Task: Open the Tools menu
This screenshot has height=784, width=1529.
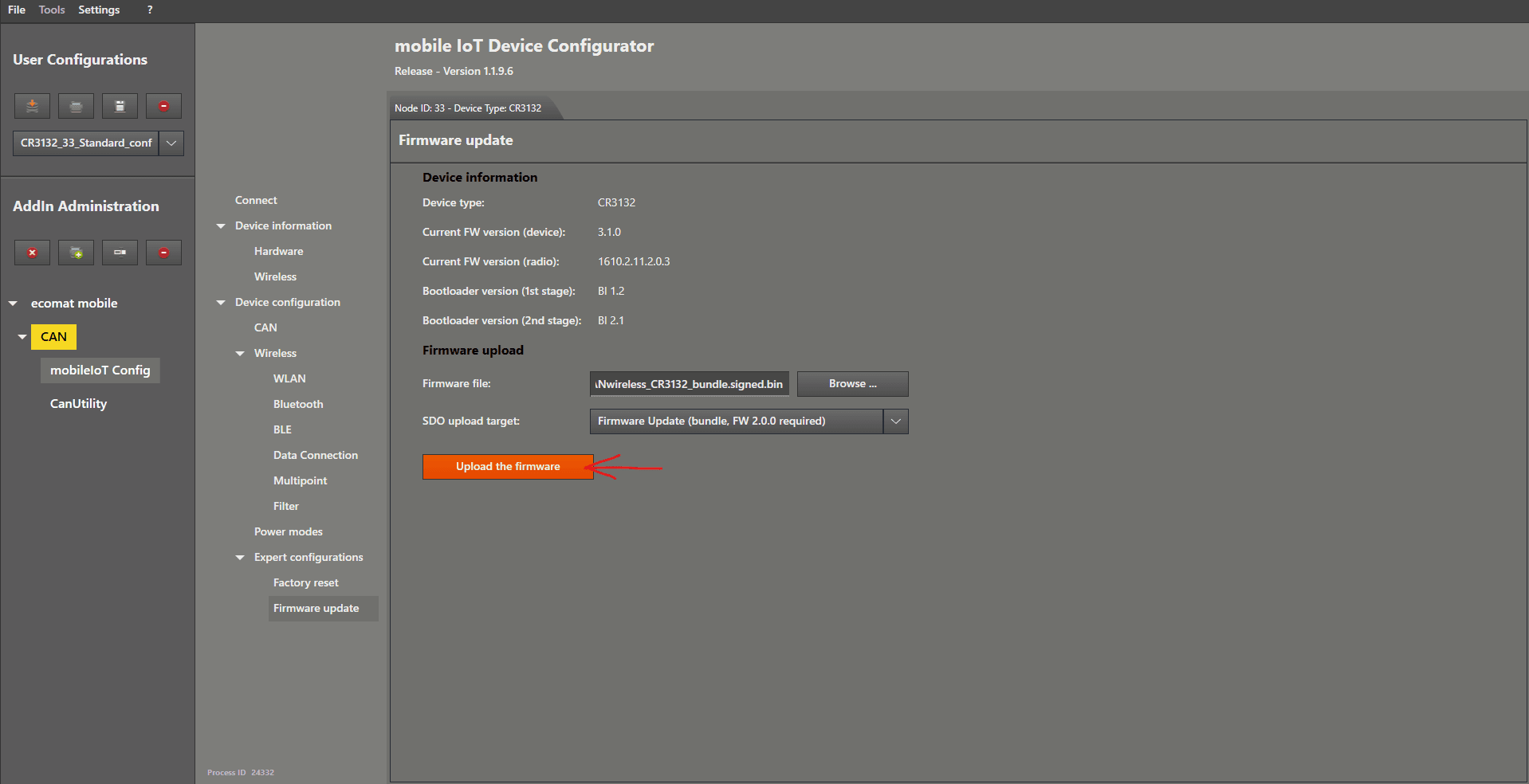Action: pos(52,10)
